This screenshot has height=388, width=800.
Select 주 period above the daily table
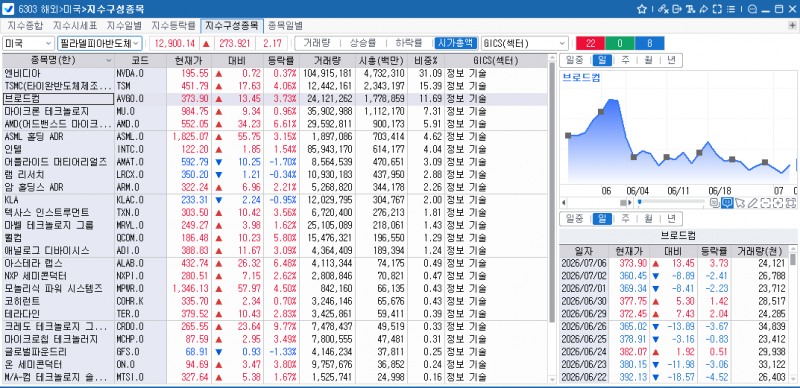click(x=625, y=219)
